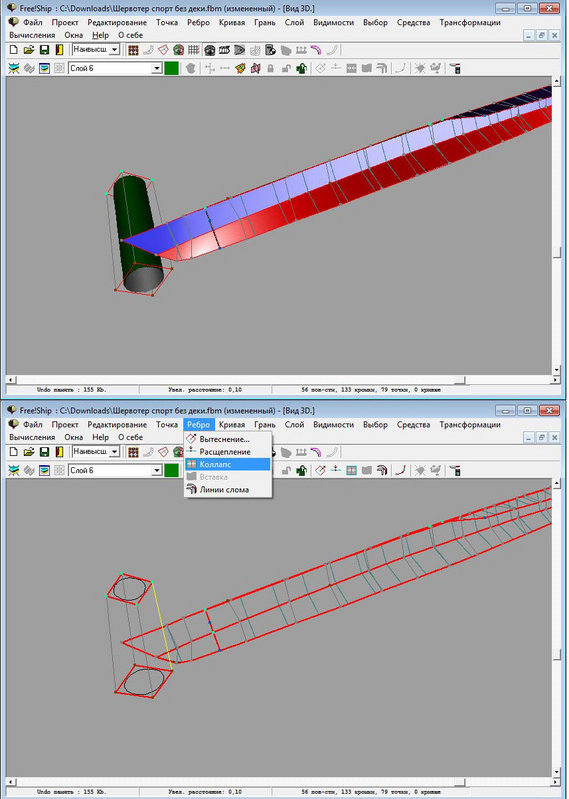
Task: Toggle grid display icon in shaded-view window
Action: [x=194, y=50]
